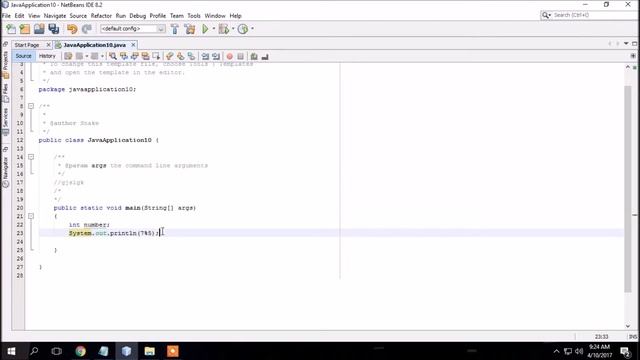
Task: Open the Debug menu
Action: click(138, 16)
